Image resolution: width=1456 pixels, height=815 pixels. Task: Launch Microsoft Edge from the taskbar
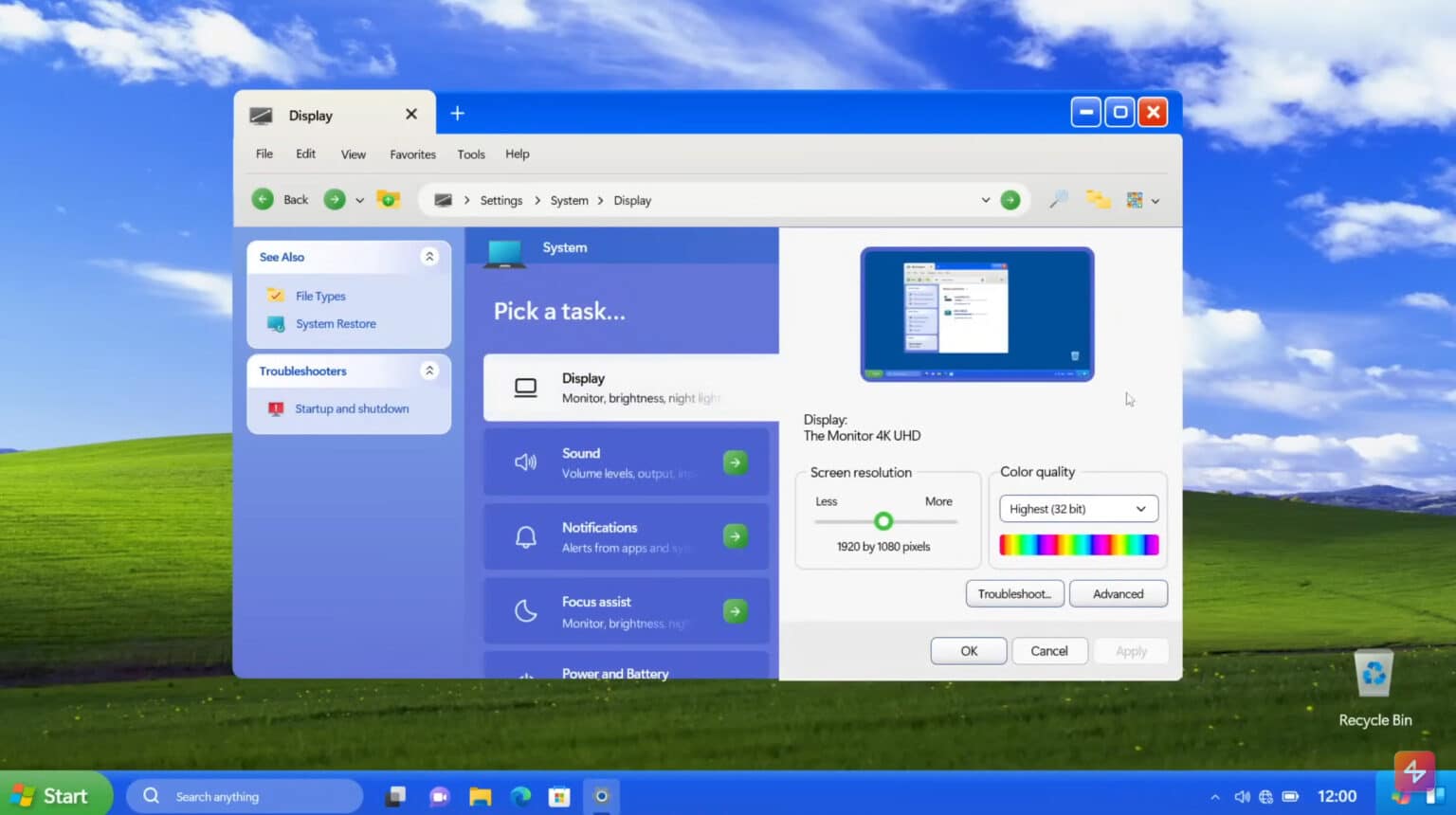[x=519, y=796]
